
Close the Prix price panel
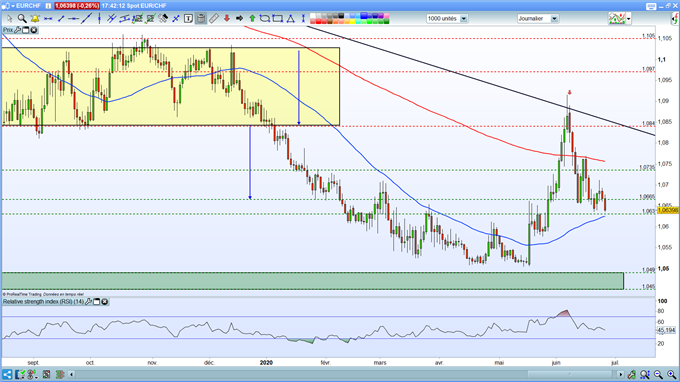coord(33,30)
